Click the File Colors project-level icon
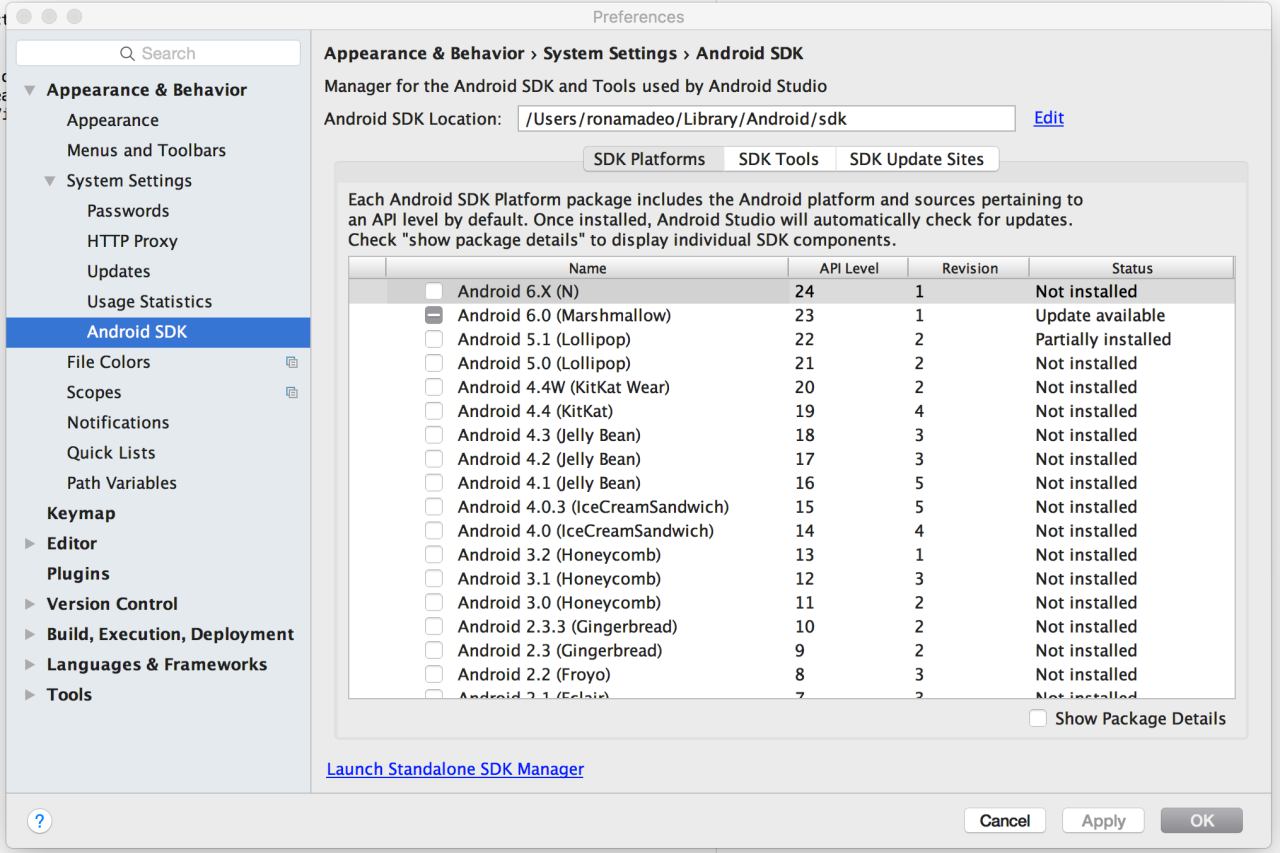 (292, 362)
